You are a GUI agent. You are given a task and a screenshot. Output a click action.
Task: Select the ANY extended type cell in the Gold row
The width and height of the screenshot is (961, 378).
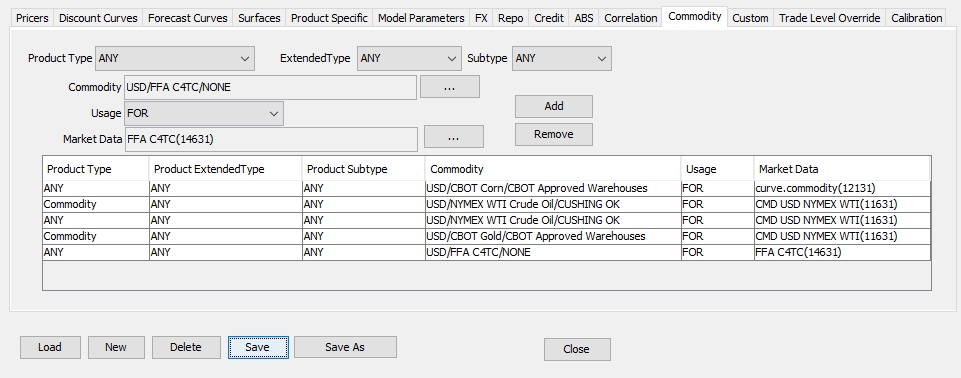pyautogui.click(x=226, y=236)
